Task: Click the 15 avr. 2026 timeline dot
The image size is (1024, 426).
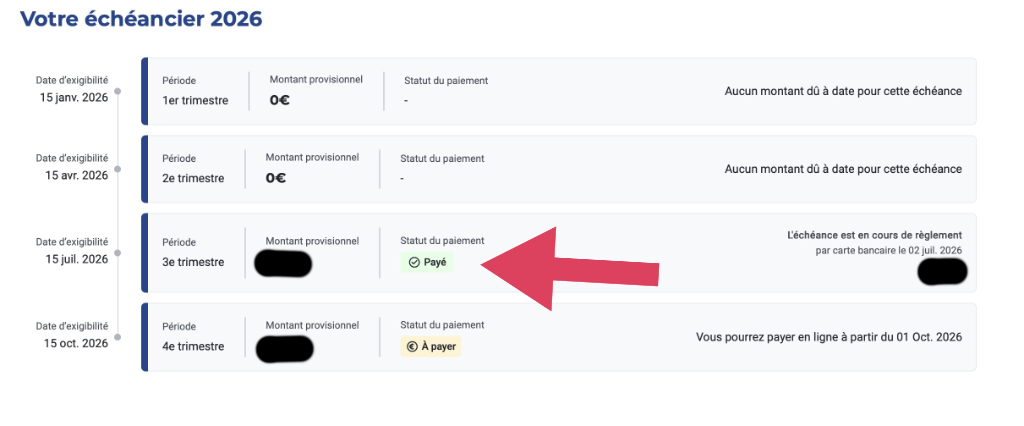Action: tap(118, 169)
